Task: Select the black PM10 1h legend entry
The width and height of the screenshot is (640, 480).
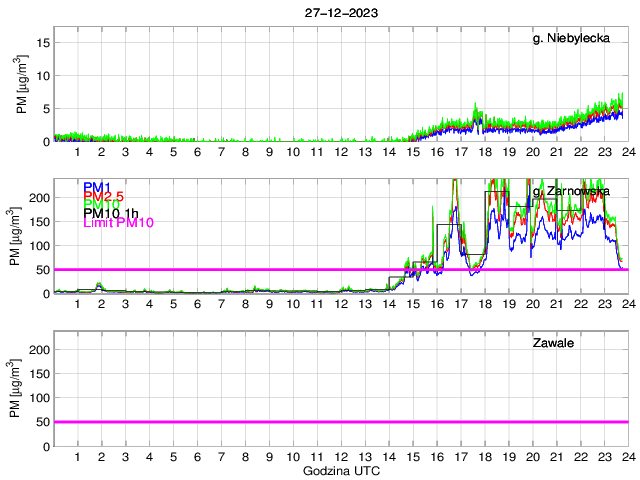Action: [x=110, y=214]
